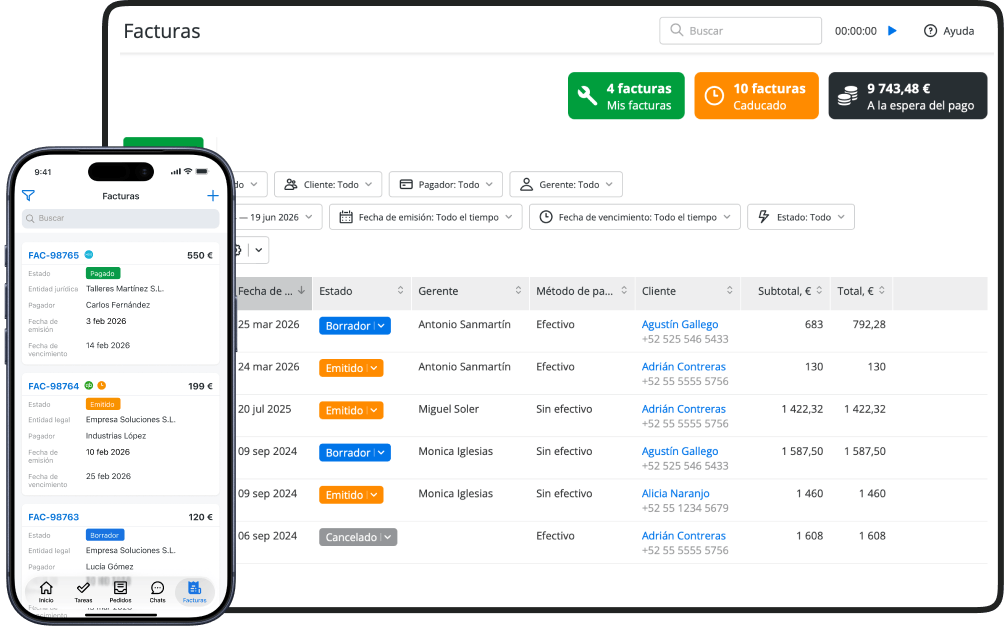Sort table by Gerente column

click(x=469, y=291)
